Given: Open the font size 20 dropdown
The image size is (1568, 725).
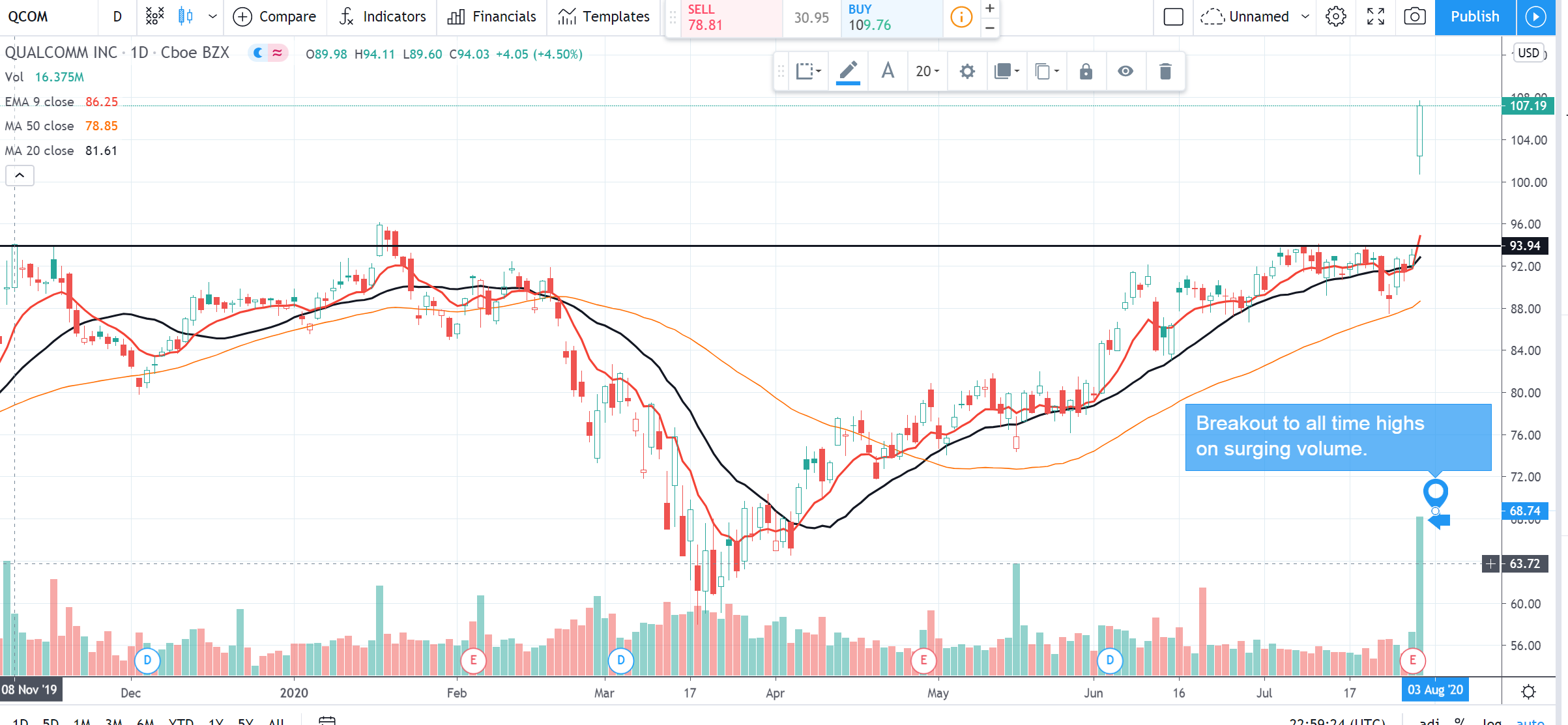Looking at the screenshot, I should pyautogui.click(x=926, y=72).
